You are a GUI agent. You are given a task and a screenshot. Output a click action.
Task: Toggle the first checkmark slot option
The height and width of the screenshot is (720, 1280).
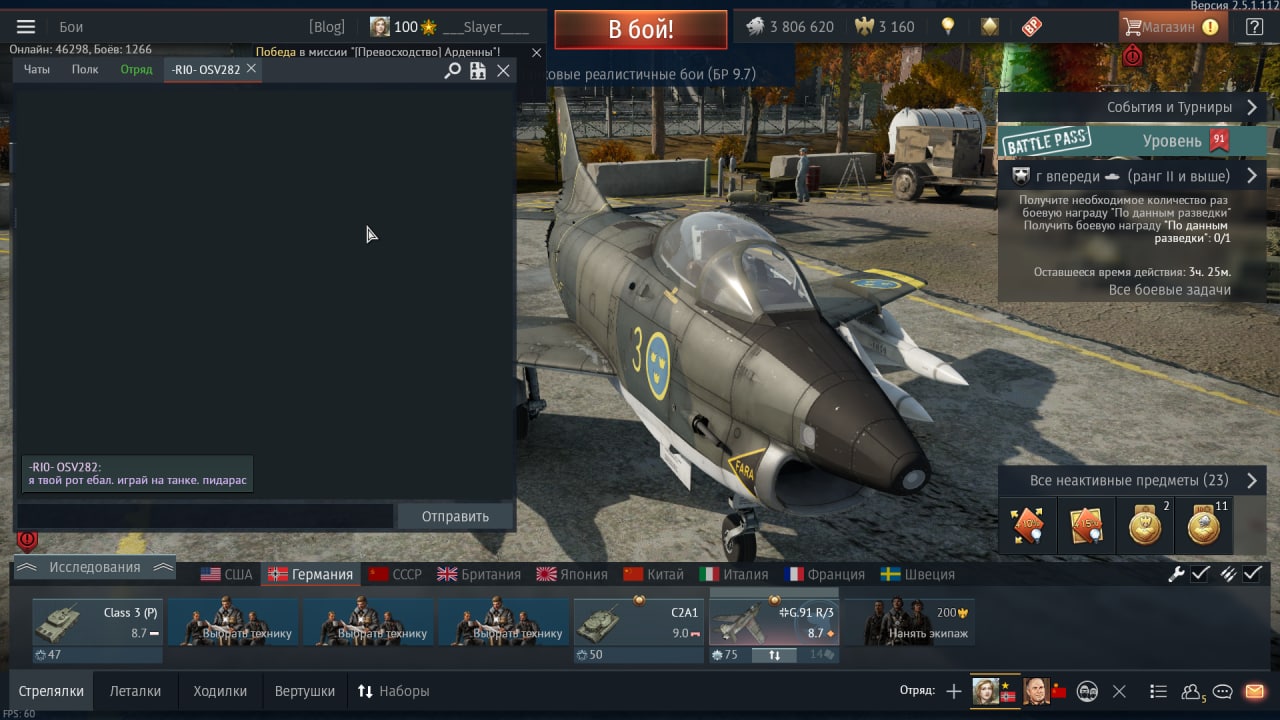[x=1201, y=574]
